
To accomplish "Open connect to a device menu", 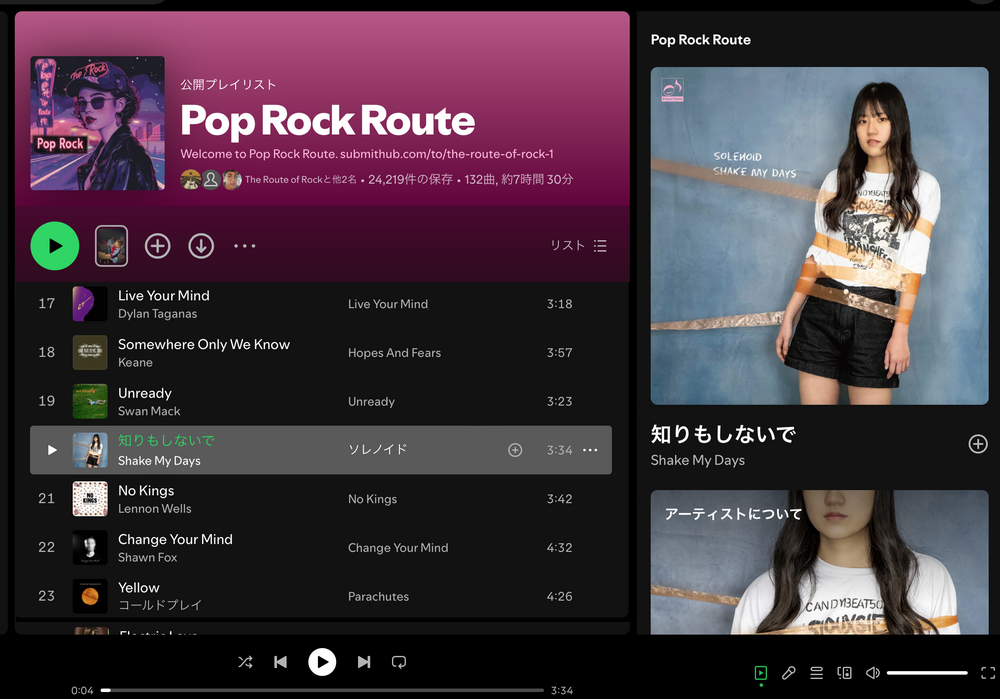I will tap(844, 673).
